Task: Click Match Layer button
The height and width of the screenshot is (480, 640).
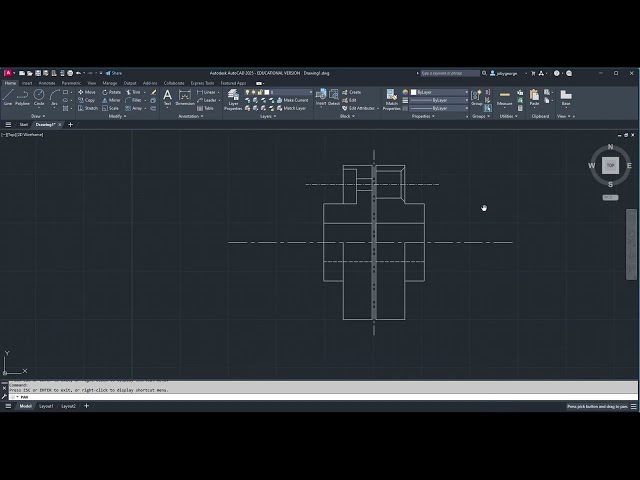Action: pos(291,108)
